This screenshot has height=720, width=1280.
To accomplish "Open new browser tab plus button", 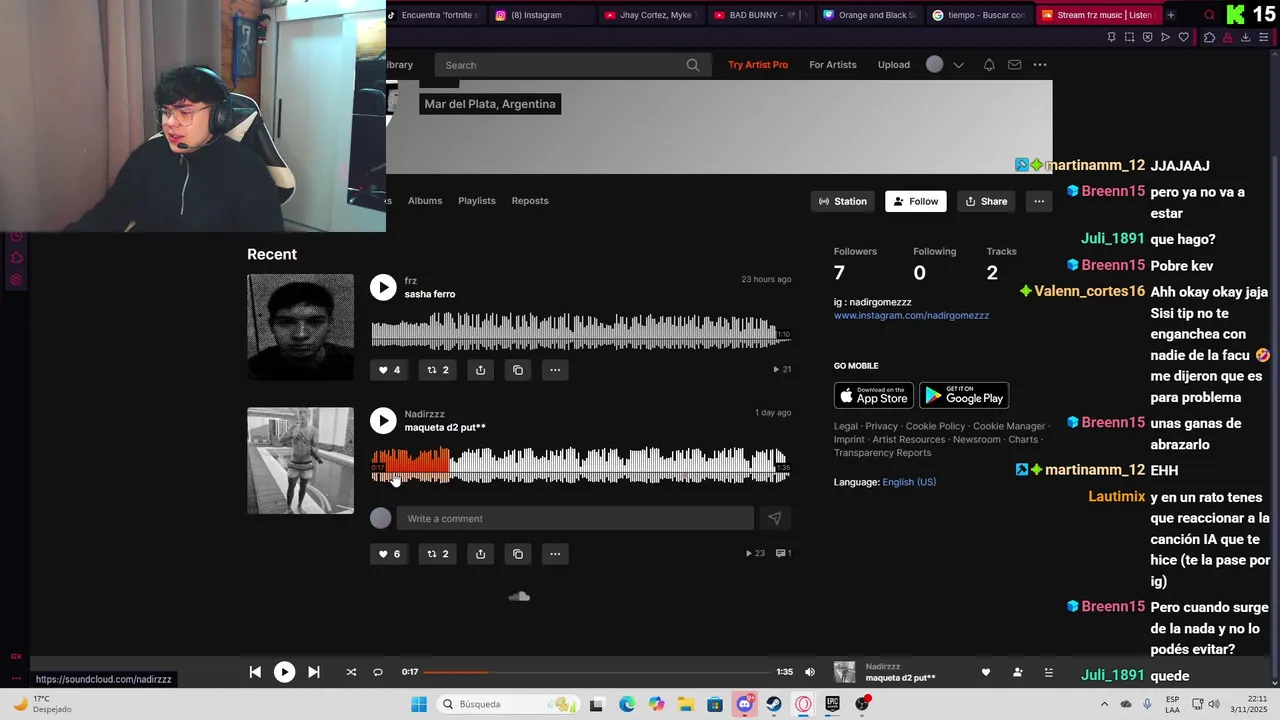I will click(x=1171, y=15).
